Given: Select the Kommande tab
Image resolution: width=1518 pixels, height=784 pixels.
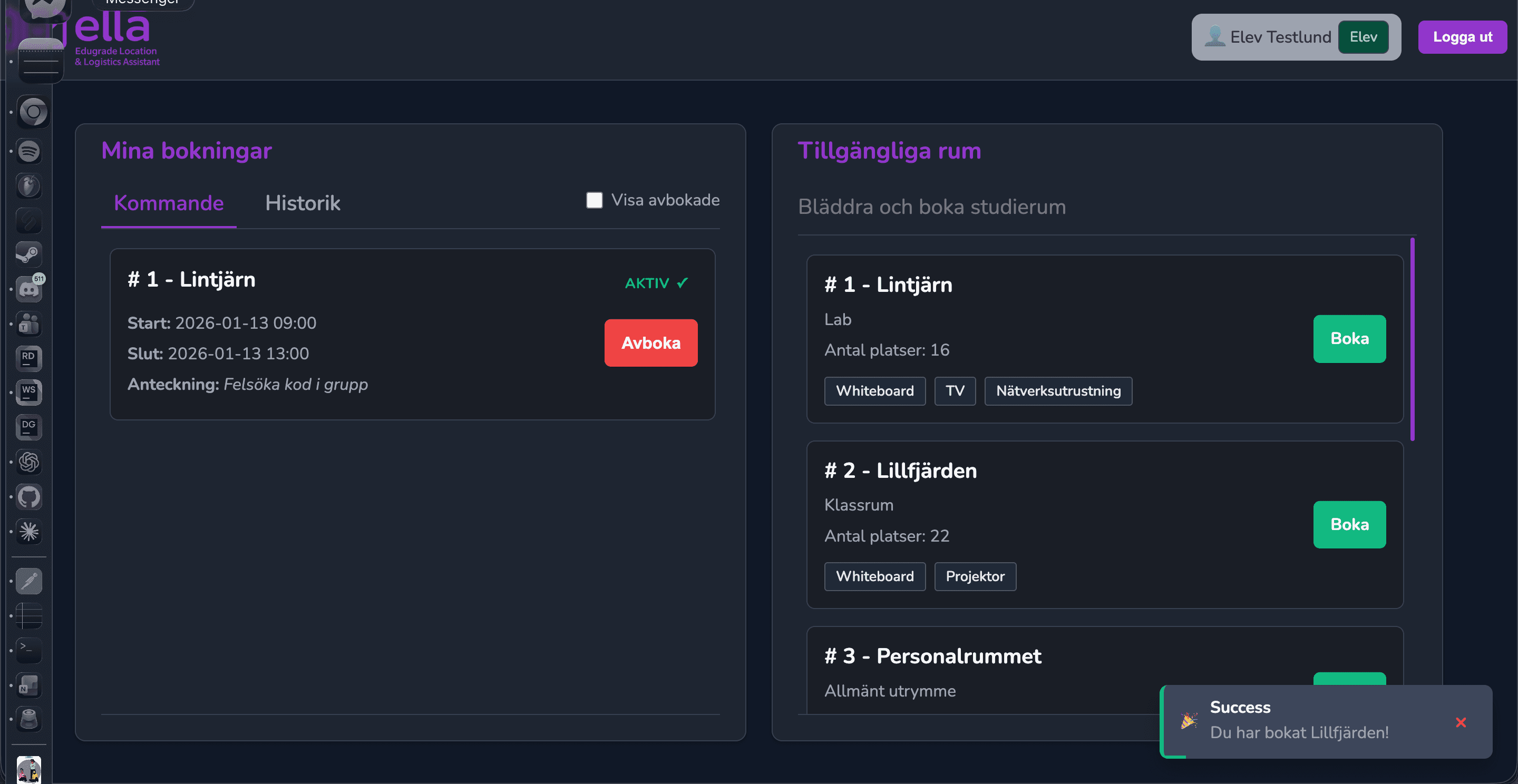Looking at the screenshot, I should 169,203.
